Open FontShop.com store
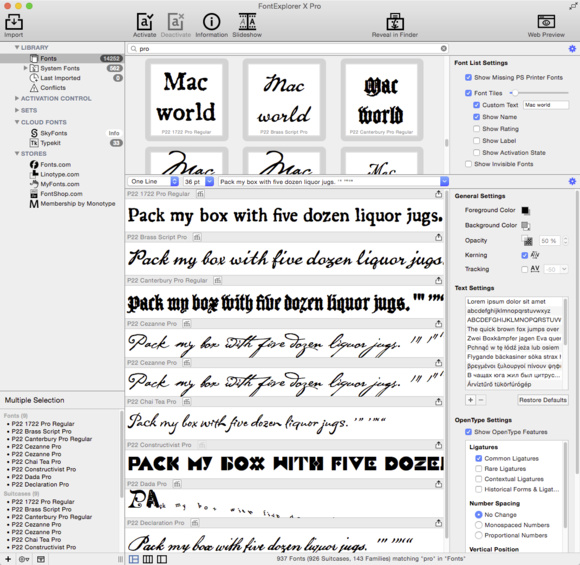This screenshot has width=580, height=565. (61, 194)
